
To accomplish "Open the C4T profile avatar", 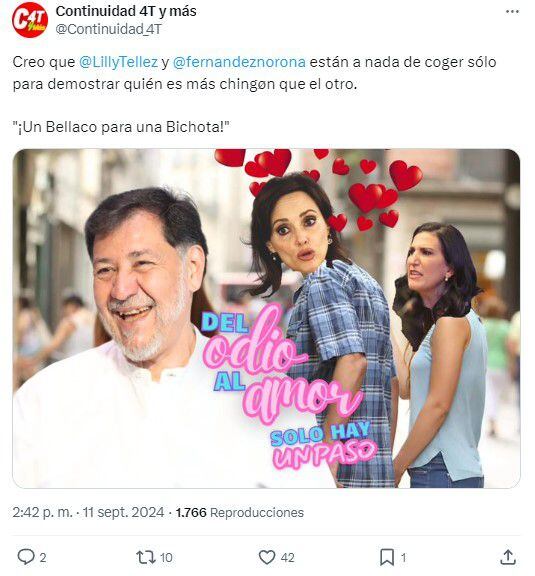I will 30,20.
